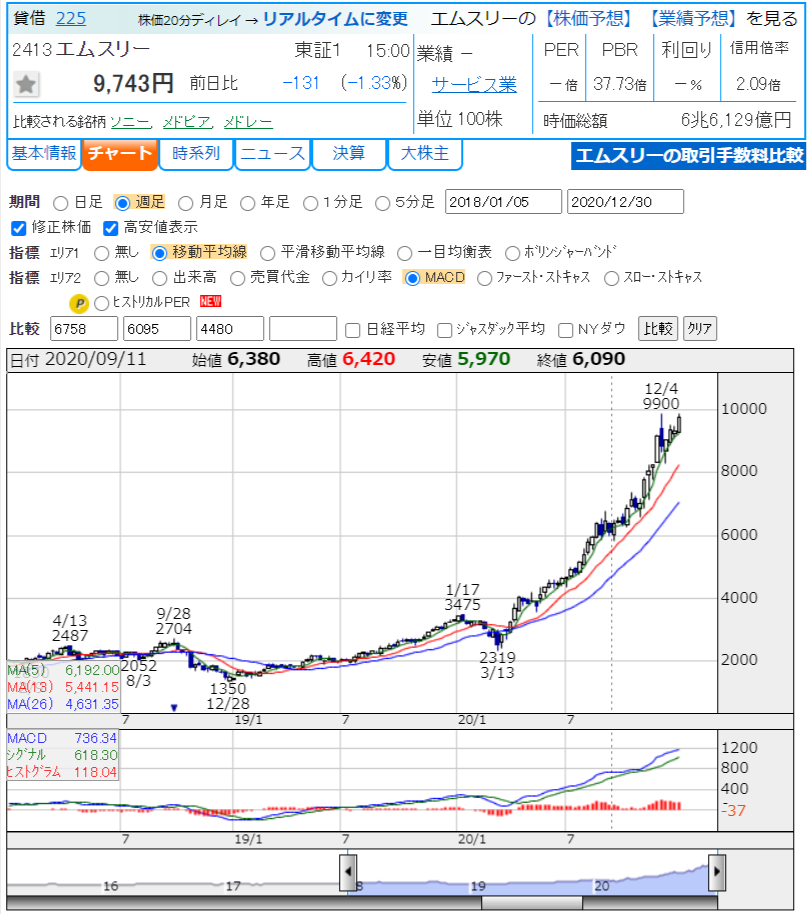Open compared stock メドピア link
The height and width of the screenshot is (914, 811).
tap(186, 122)
